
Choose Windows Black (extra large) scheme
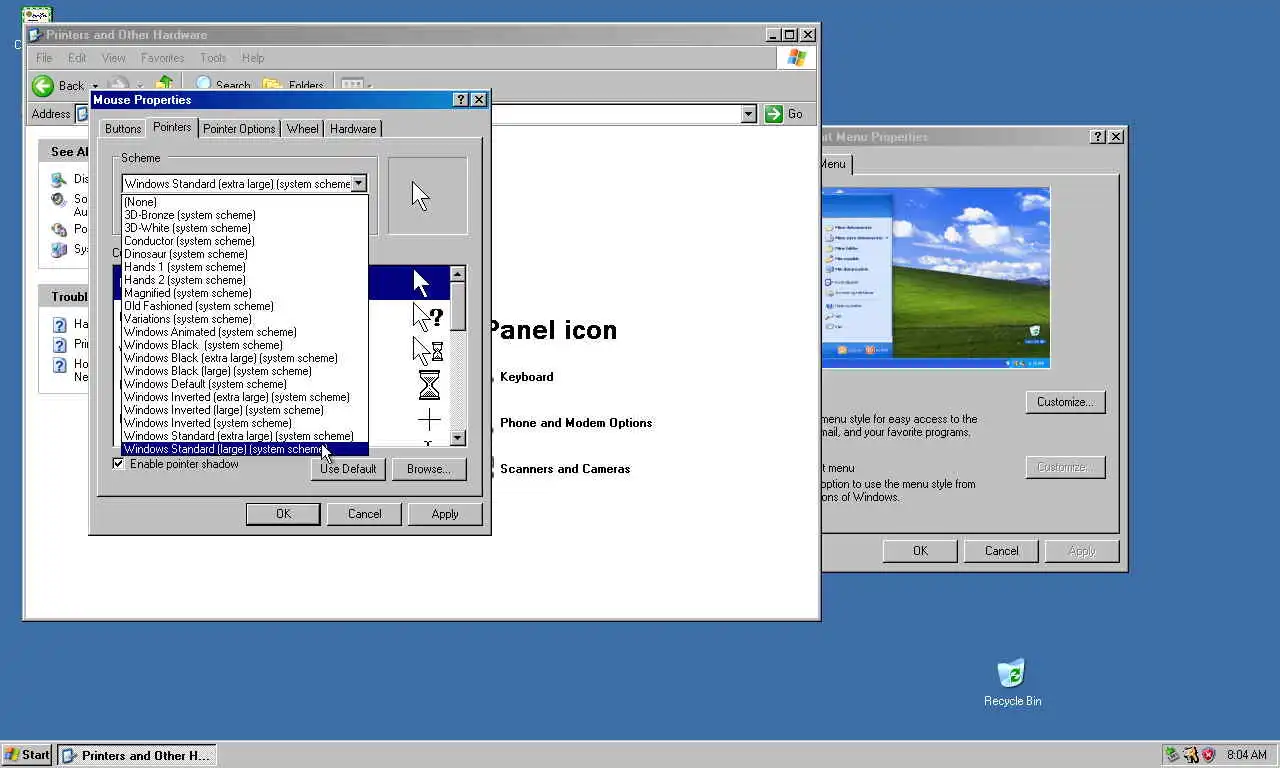(x=245, y=358)
